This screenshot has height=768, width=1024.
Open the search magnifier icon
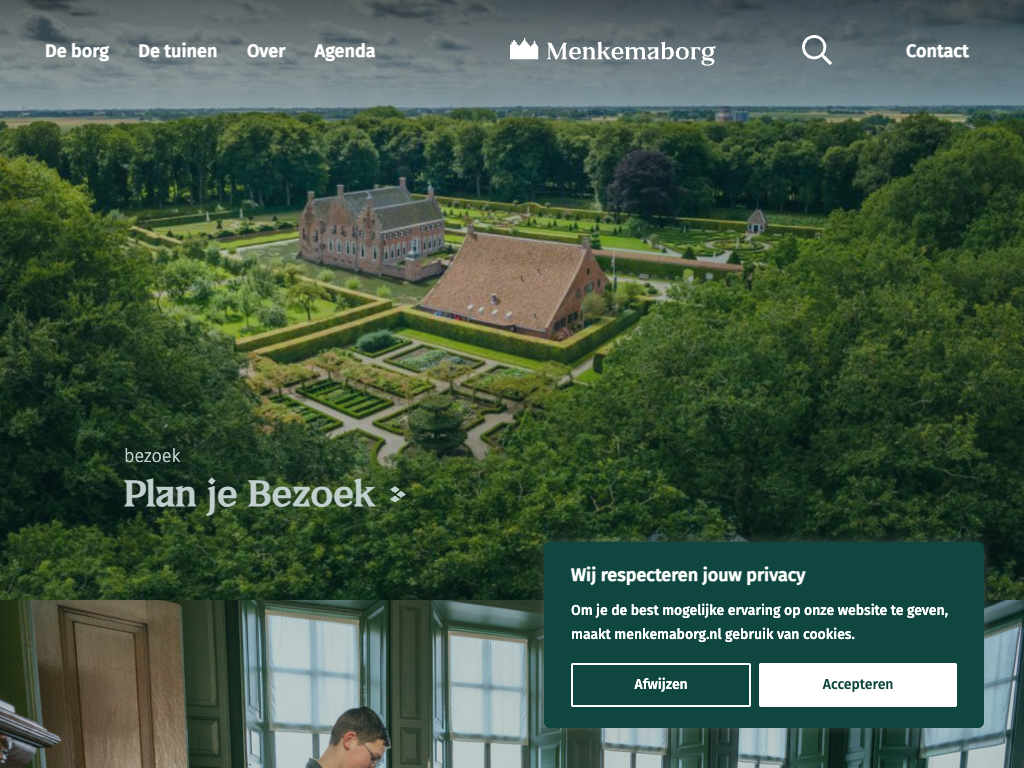pos(816,50)
